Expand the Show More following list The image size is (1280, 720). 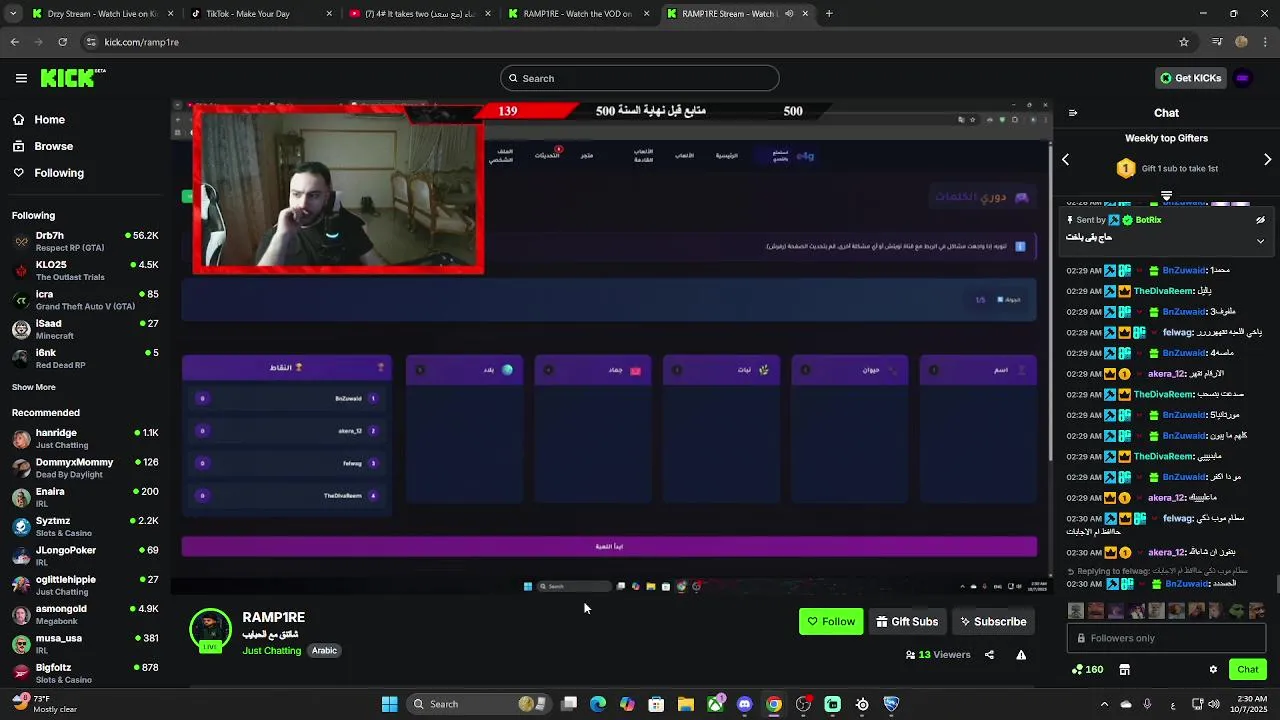[34, 387]
